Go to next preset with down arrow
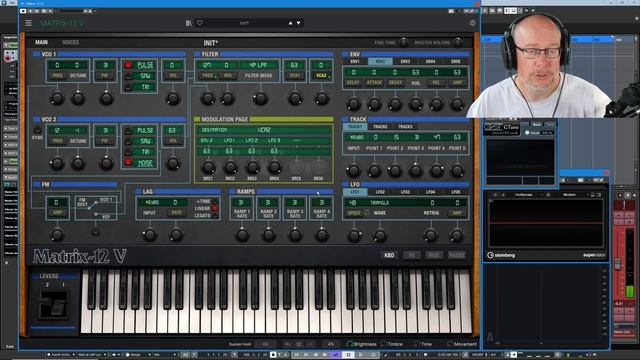 click(299, 23)
